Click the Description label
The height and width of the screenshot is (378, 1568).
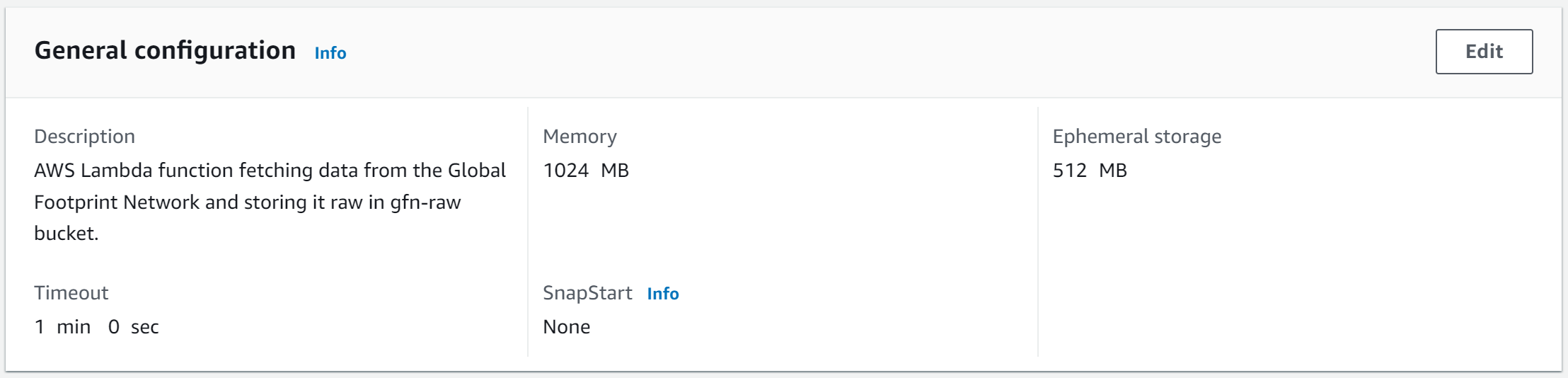pos(84,136)
